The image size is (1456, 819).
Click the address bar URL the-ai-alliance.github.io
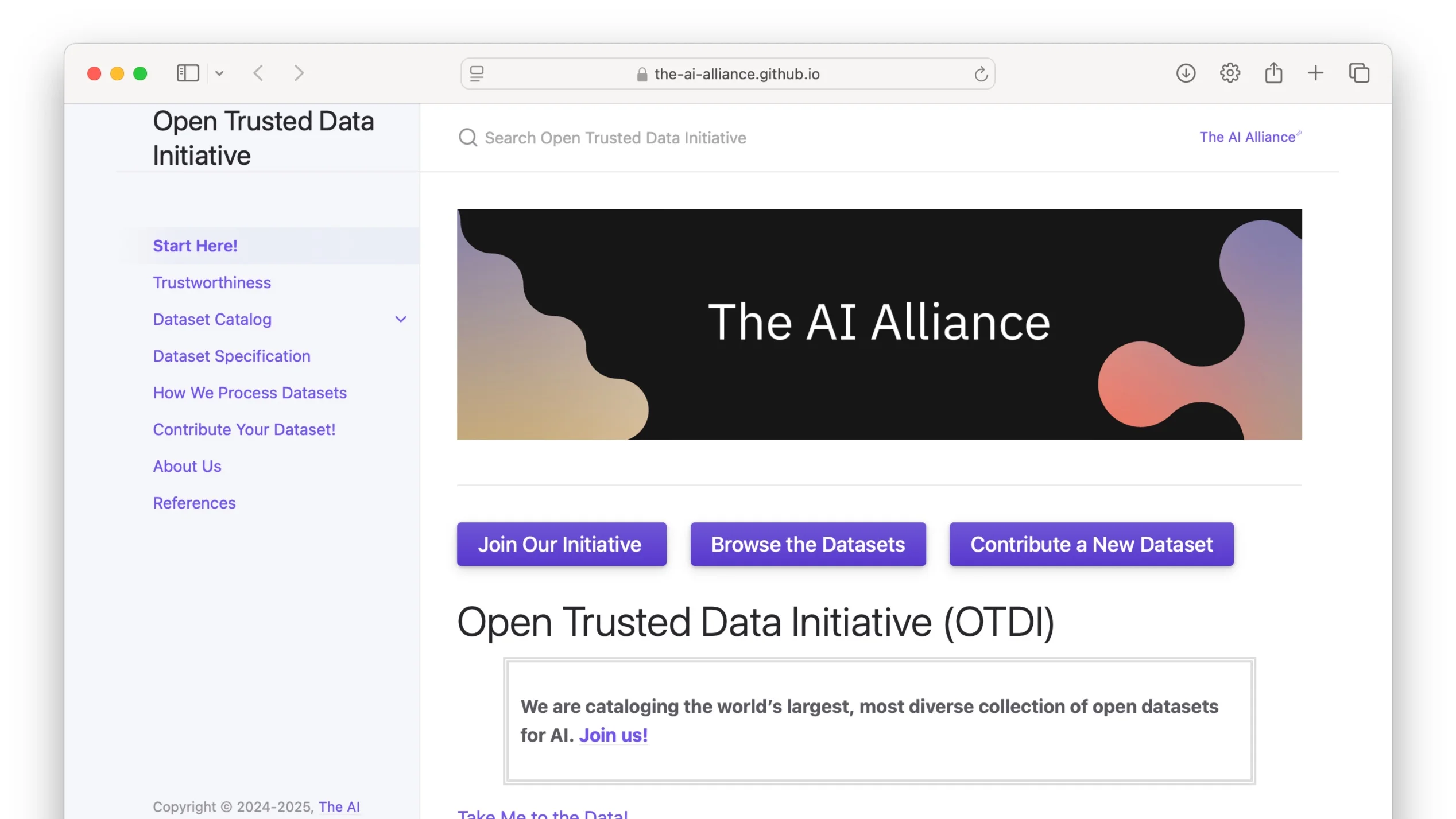coord(737,74)
